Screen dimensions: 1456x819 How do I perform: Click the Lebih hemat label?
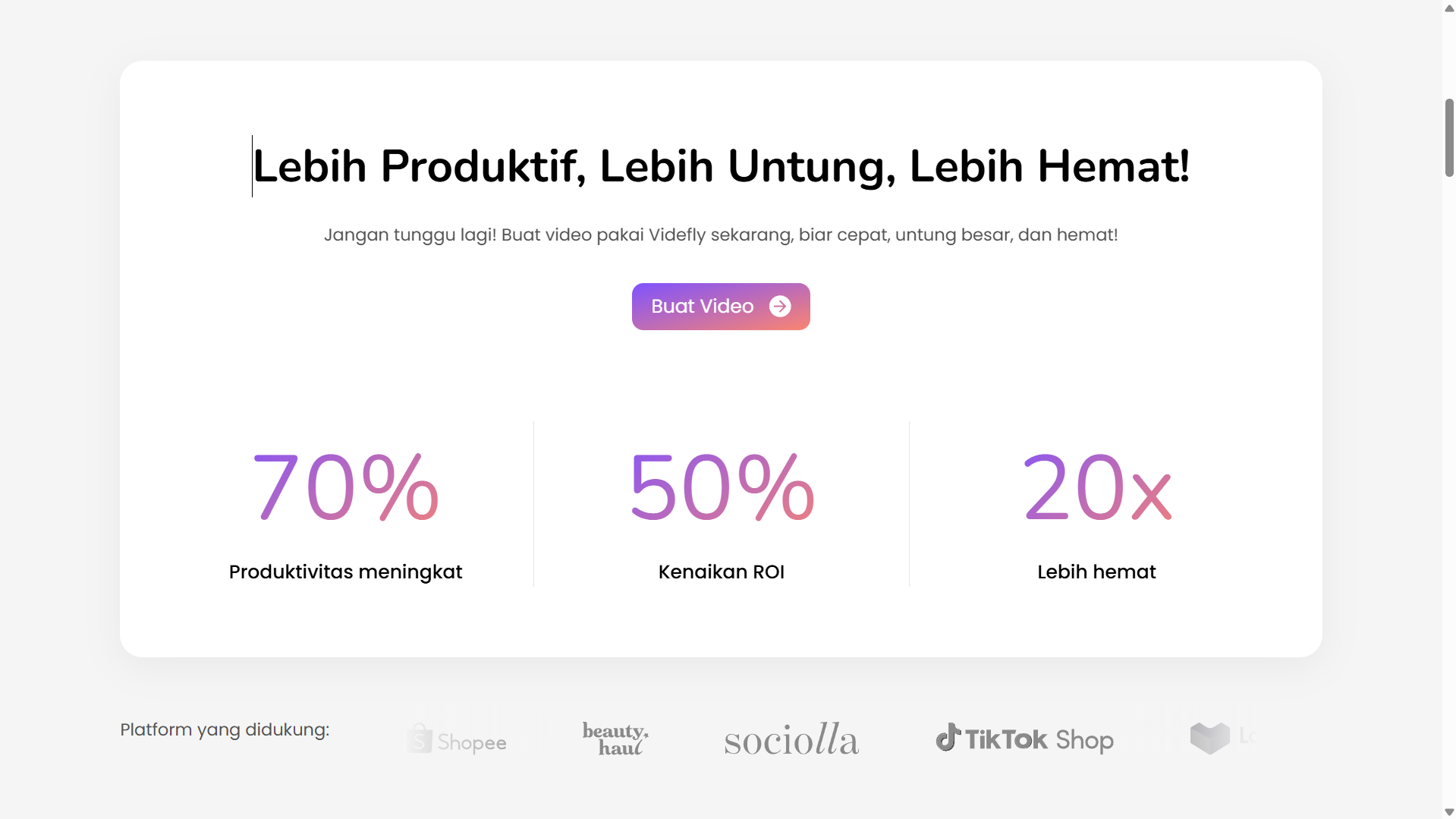[1096, 572]
